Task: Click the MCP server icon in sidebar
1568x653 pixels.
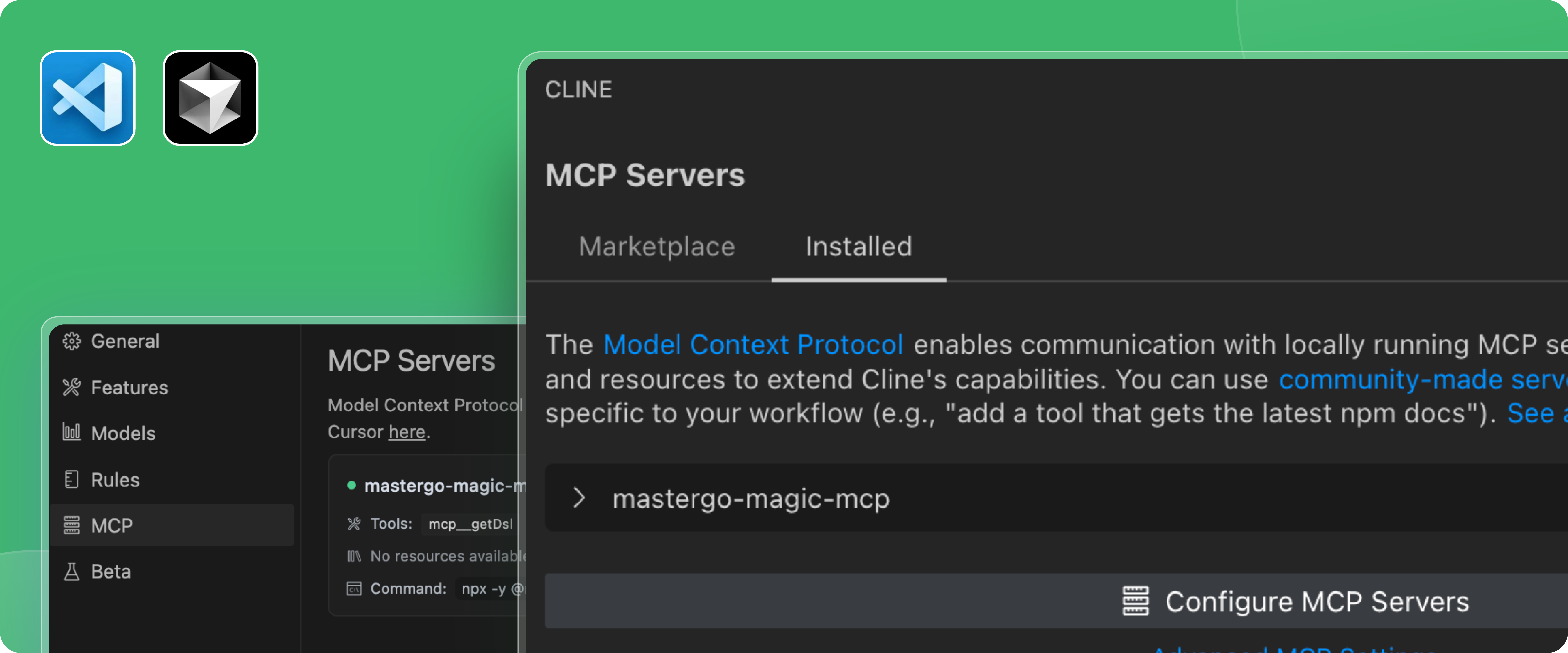Action: click(x=72, y=525)
